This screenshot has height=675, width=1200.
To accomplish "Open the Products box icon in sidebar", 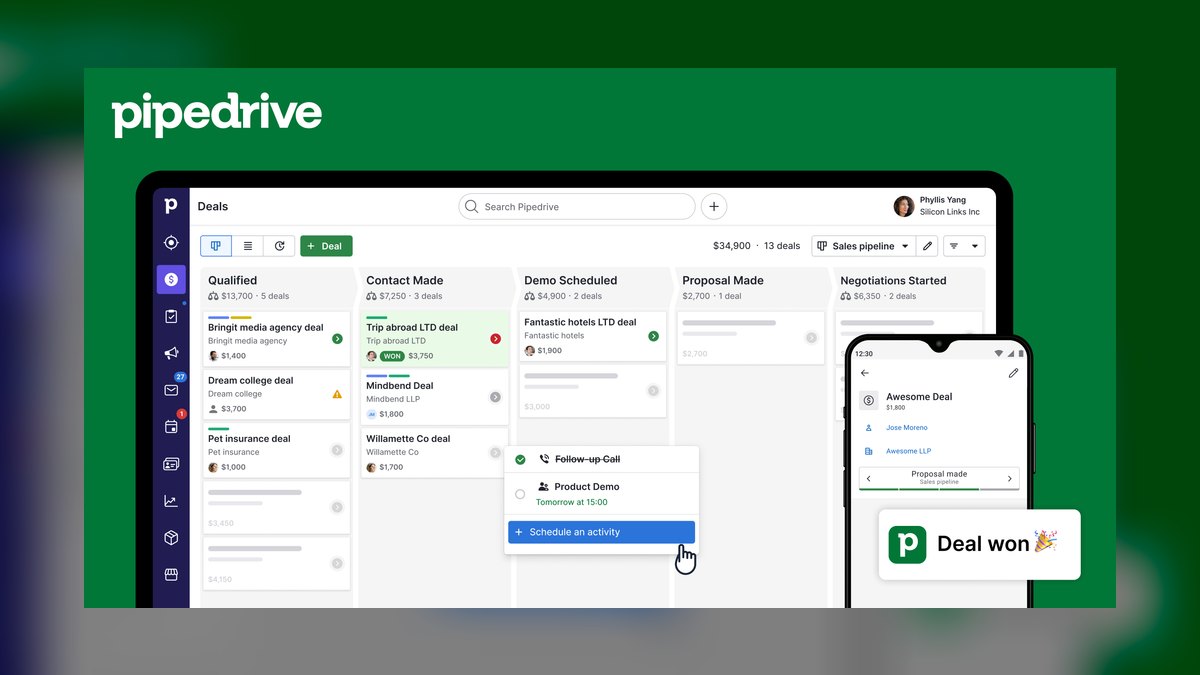I will tap(171, 538).
